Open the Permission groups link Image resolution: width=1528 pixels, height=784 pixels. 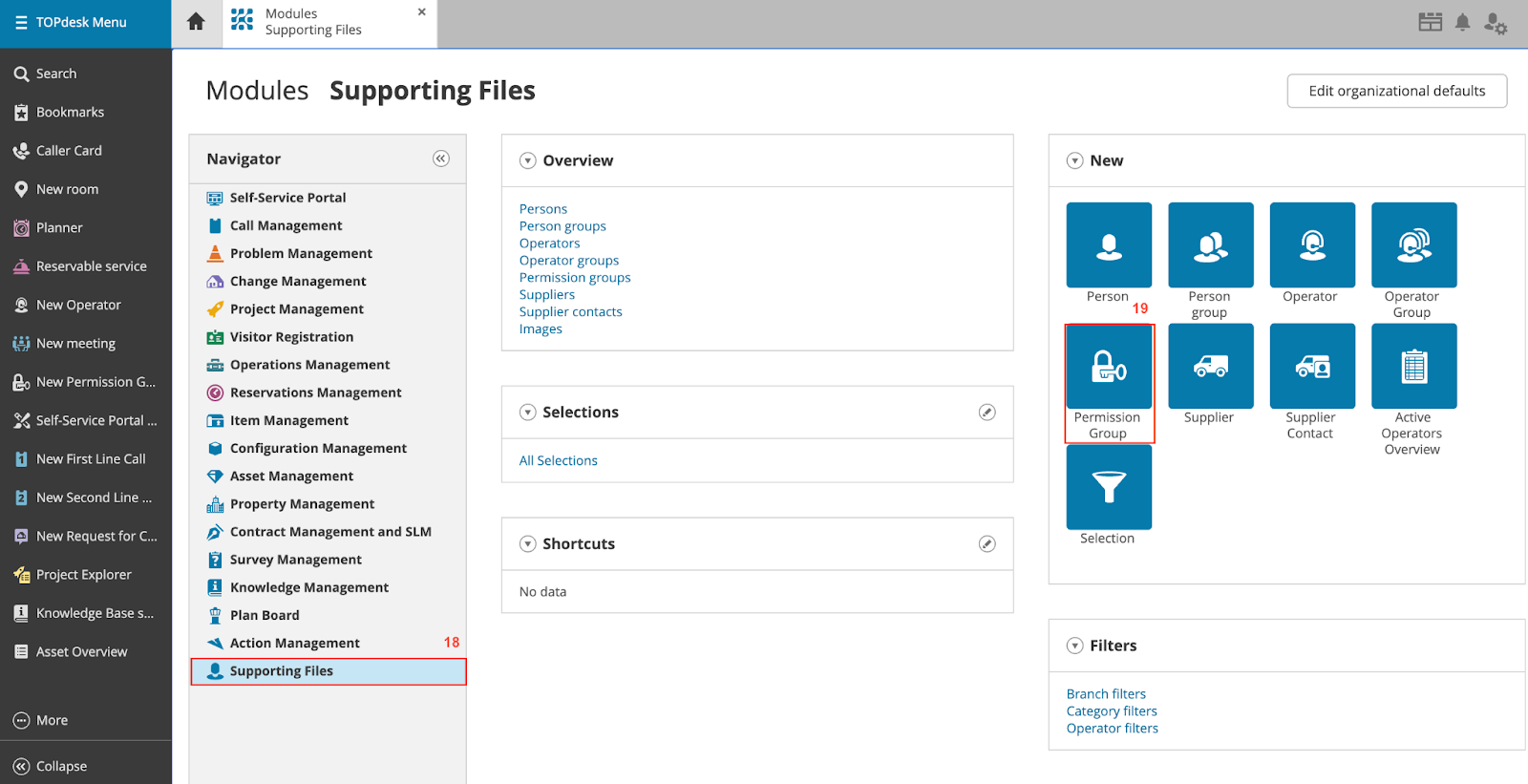point(575,278)
